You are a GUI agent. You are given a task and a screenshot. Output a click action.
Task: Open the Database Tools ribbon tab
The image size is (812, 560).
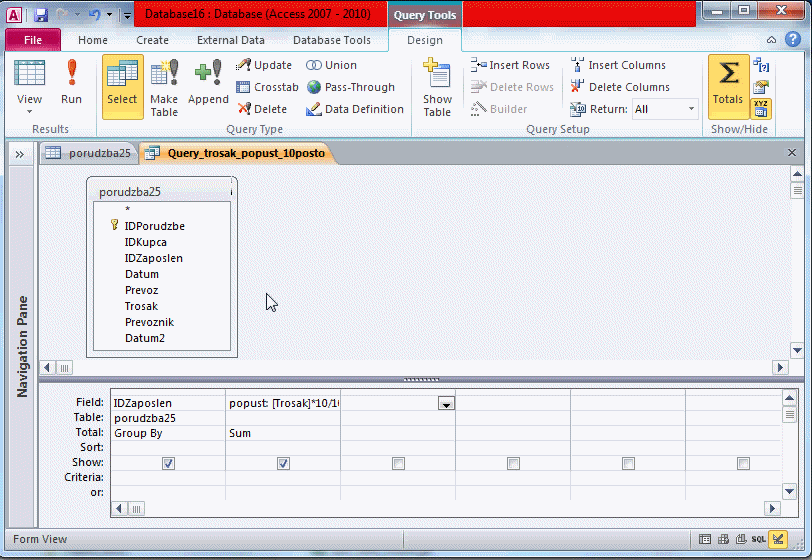(x=331, y=40)
